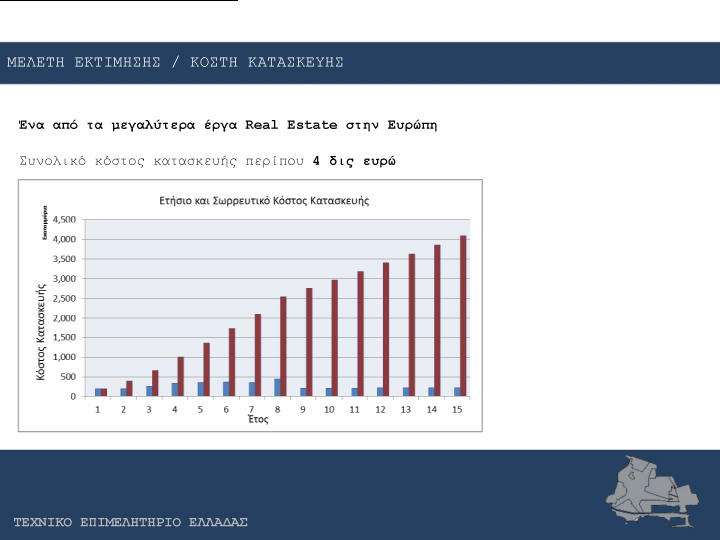Click the tiny legend text above the y-axis
Image resolution: width=720 pixels, height=540 pixels.
(x=45, y=222)
